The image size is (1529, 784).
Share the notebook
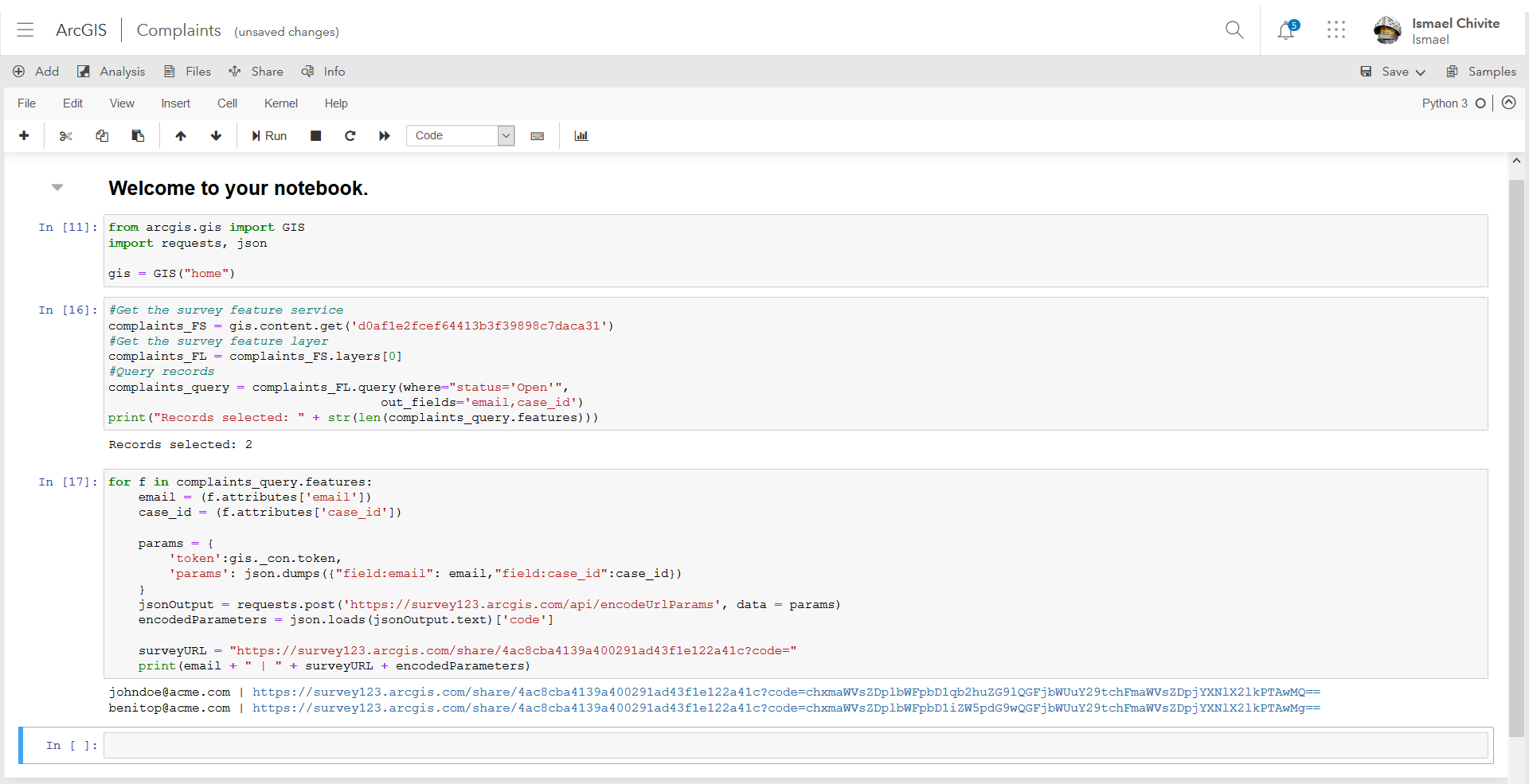click(x=256, y=72)
